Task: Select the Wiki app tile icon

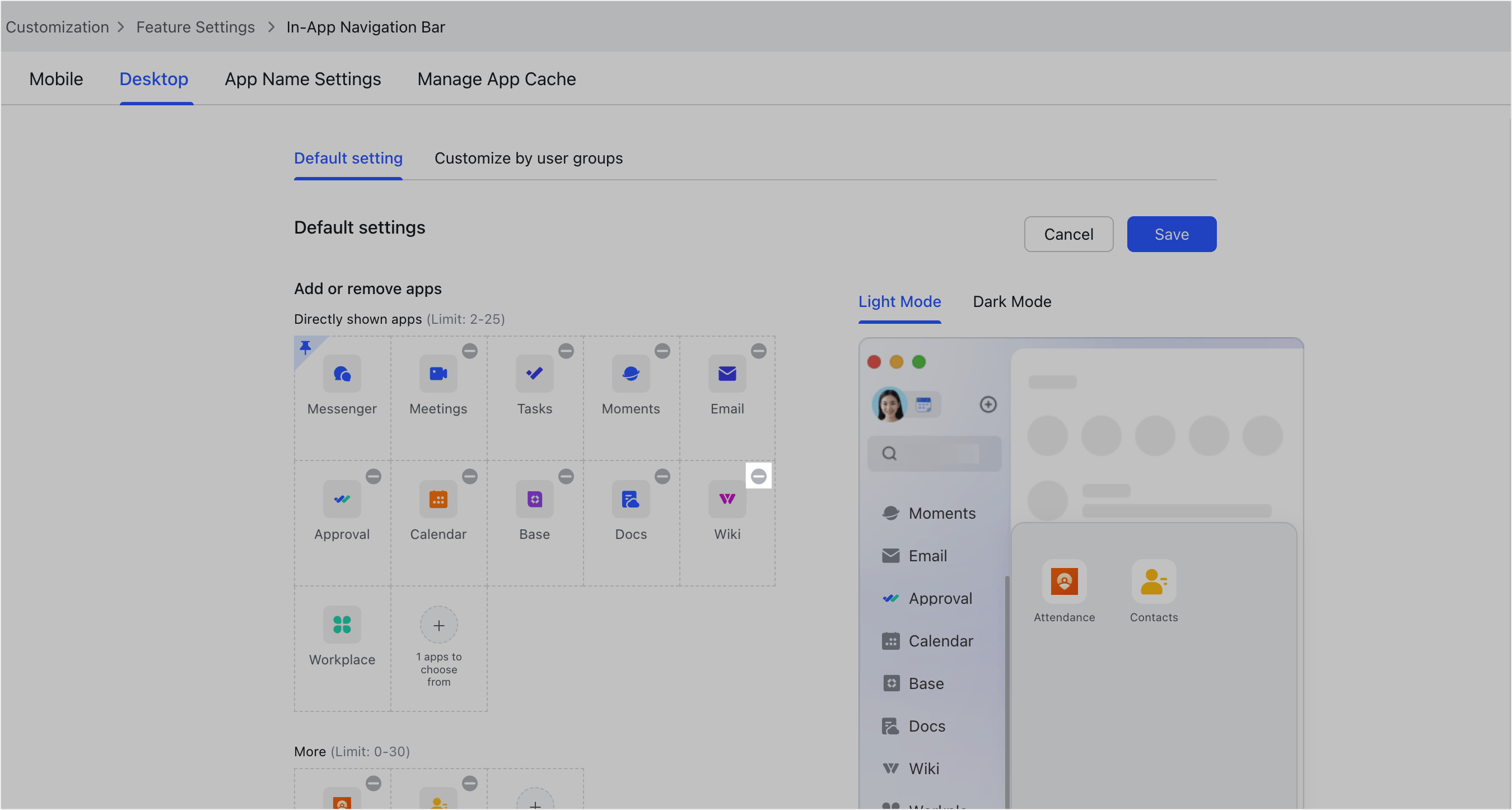Action: coord(727,499)
